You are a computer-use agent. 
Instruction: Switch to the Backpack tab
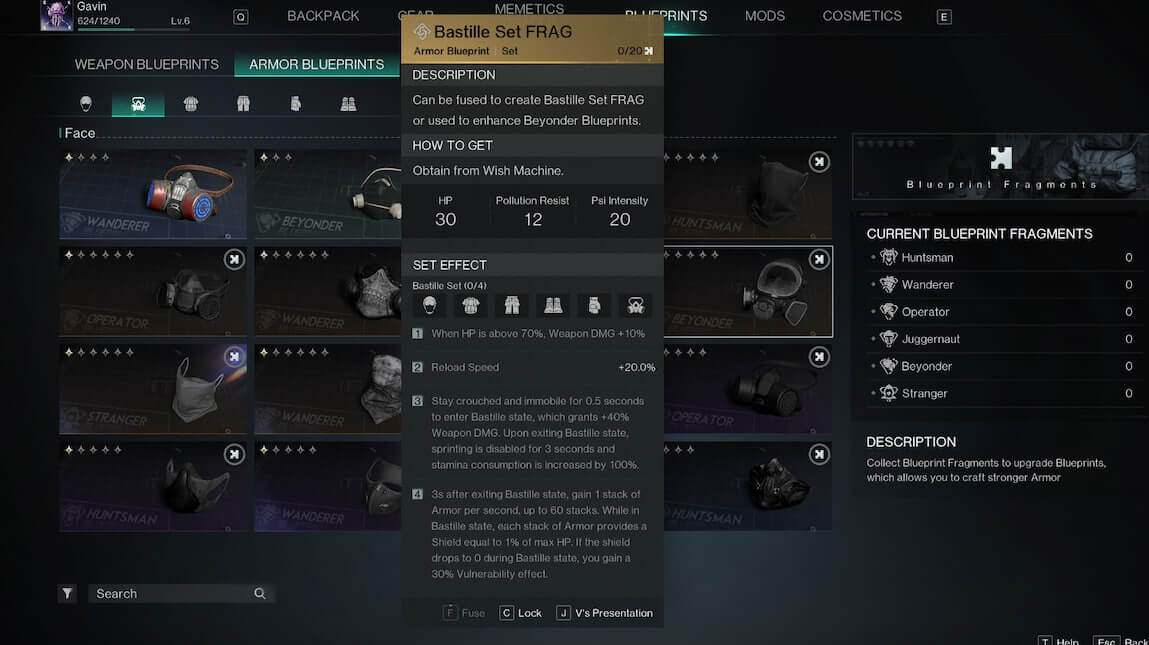click(x=323, y=16)
